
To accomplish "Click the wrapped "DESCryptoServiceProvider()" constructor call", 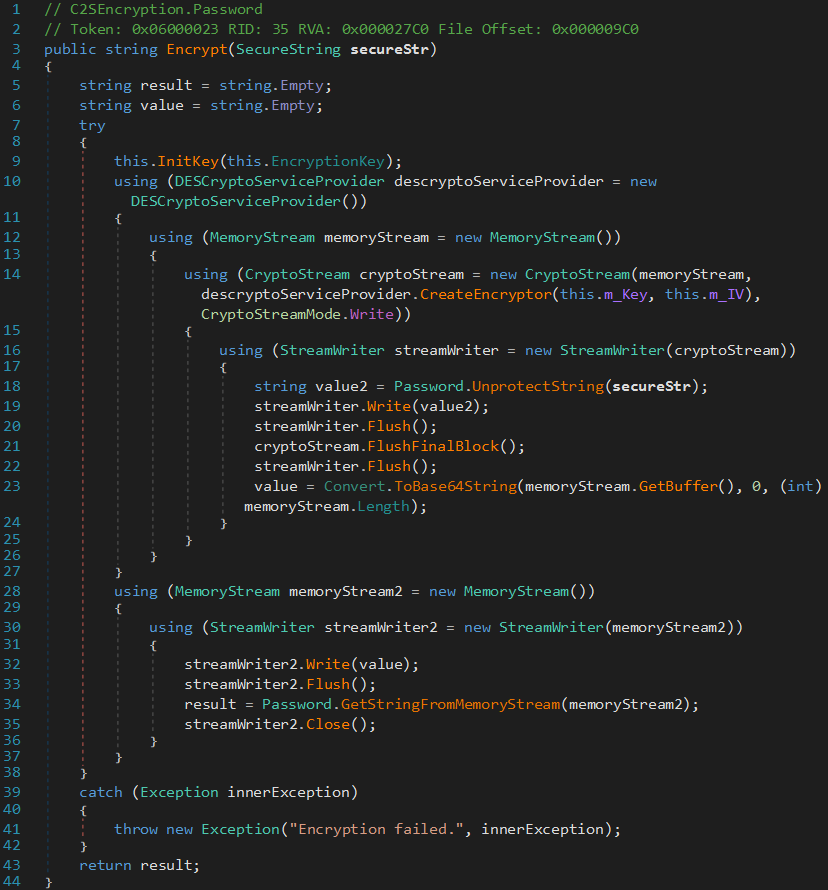I will tap(249, 201).
